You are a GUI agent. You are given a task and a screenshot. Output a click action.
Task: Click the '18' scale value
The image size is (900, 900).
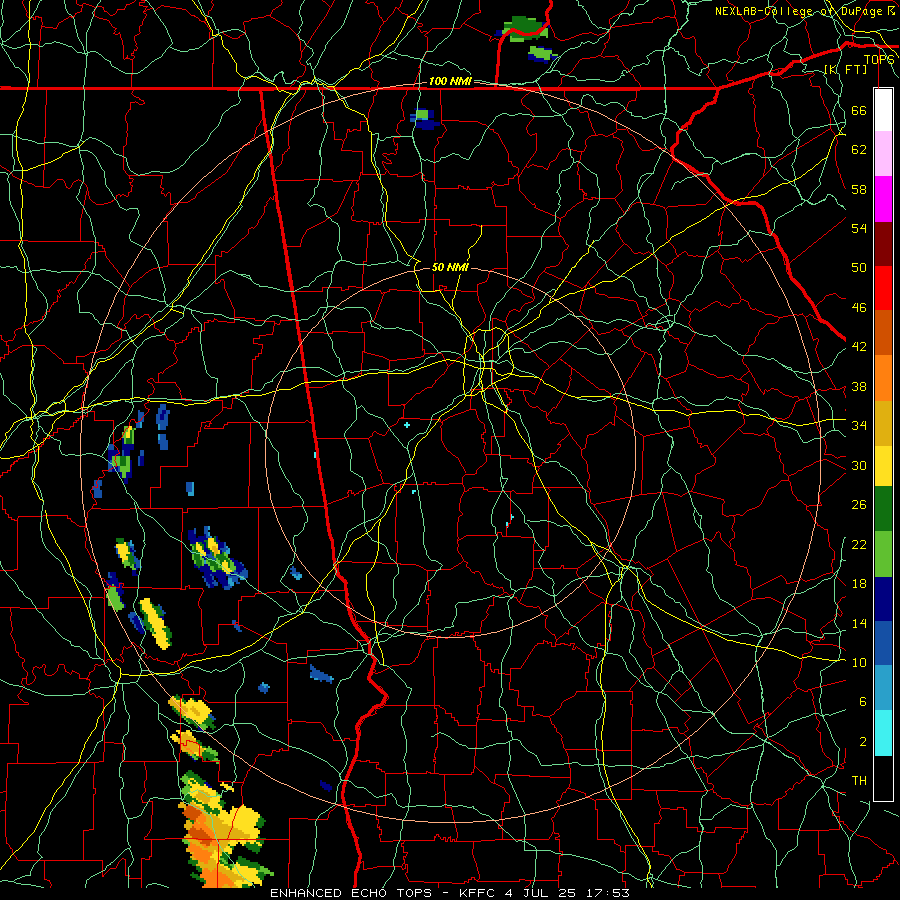[859, 584]
